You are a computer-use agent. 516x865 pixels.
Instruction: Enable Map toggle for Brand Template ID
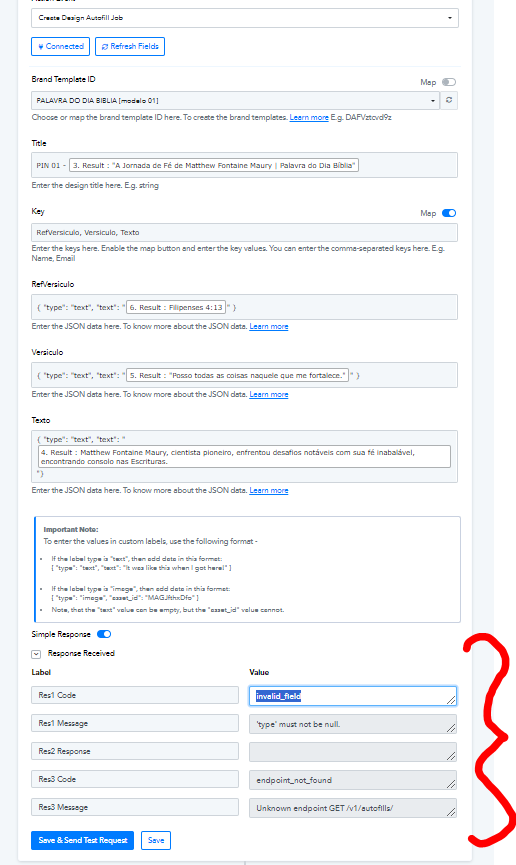coord(449,82)
